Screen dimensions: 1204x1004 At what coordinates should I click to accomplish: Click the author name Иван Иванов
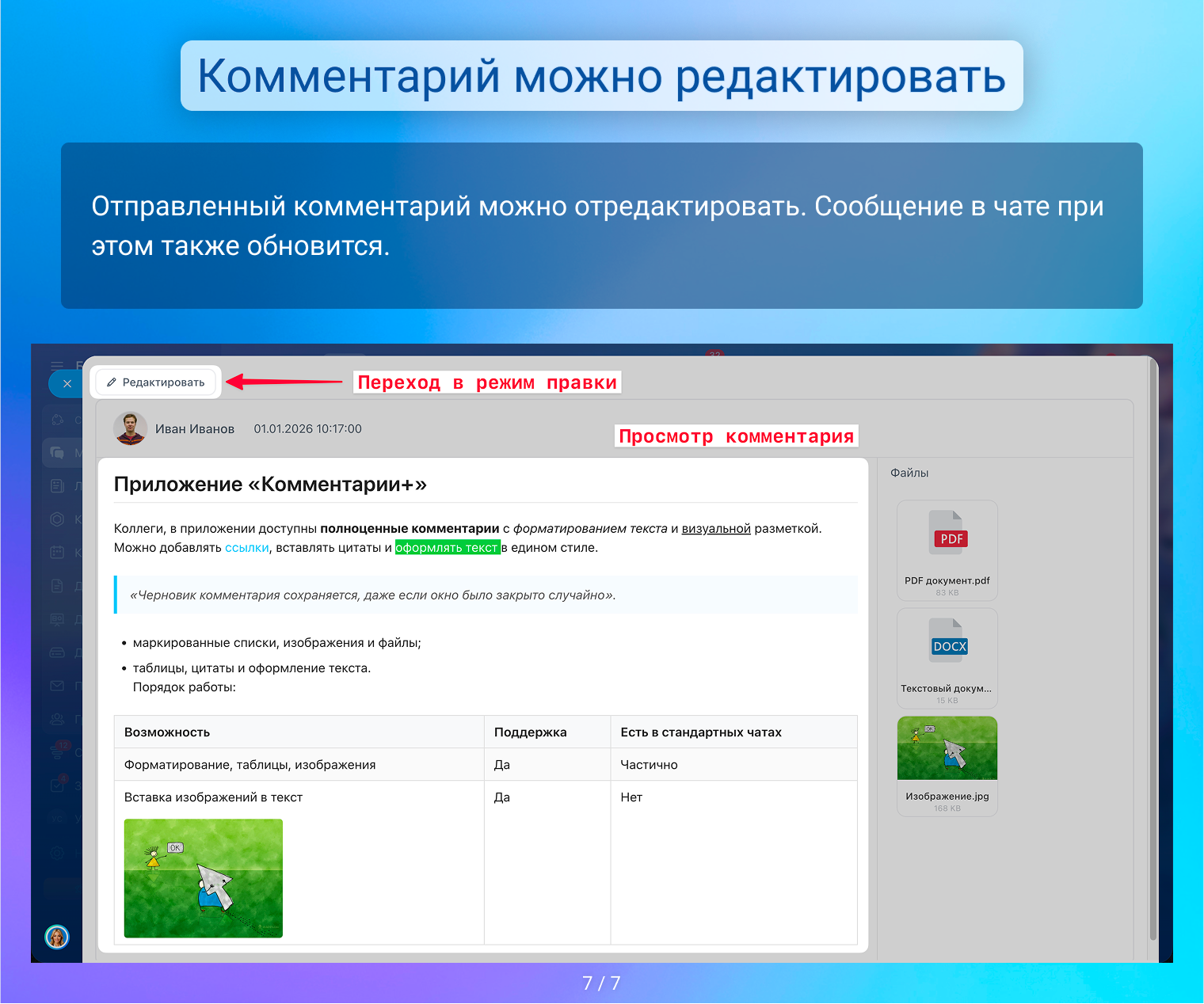195,429
